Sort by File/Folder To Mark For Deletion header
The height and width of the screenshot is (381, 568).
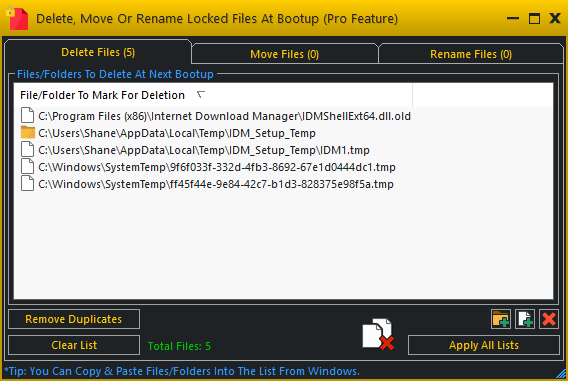pos(213,95)
